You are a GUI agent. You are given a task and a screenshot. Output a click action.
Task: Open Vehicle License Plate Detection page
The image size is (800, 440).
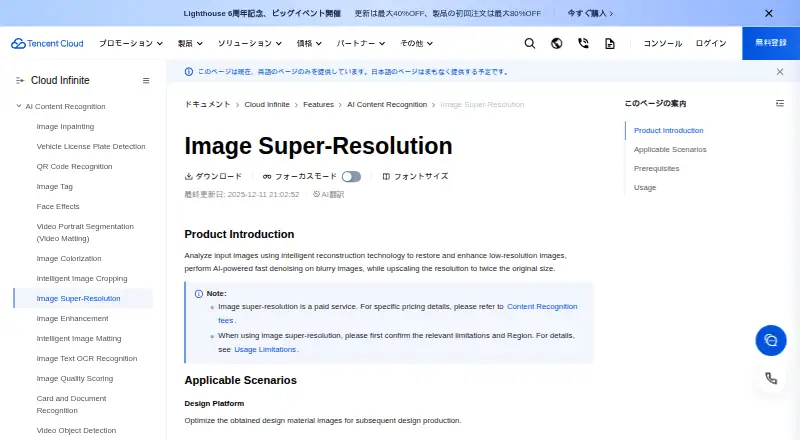click(x=91, y=146)
